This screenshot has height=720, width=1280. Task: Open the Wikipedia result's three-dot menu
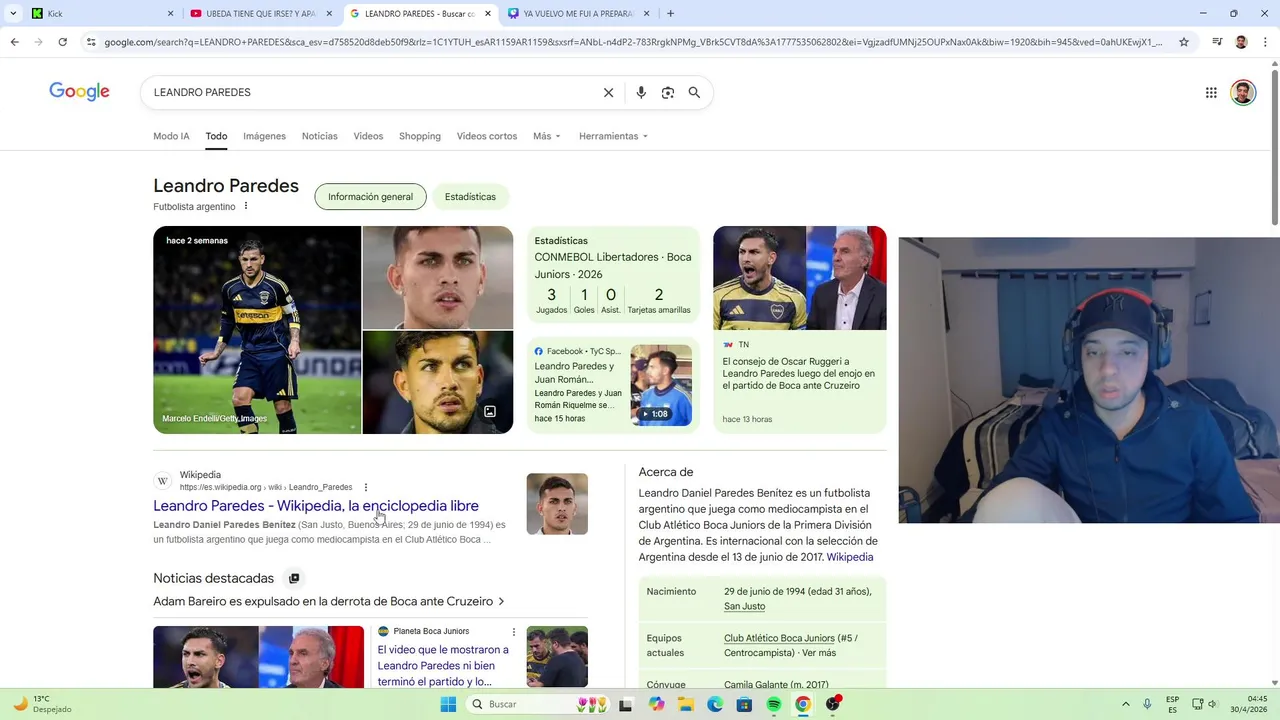(x=366, y=487)
